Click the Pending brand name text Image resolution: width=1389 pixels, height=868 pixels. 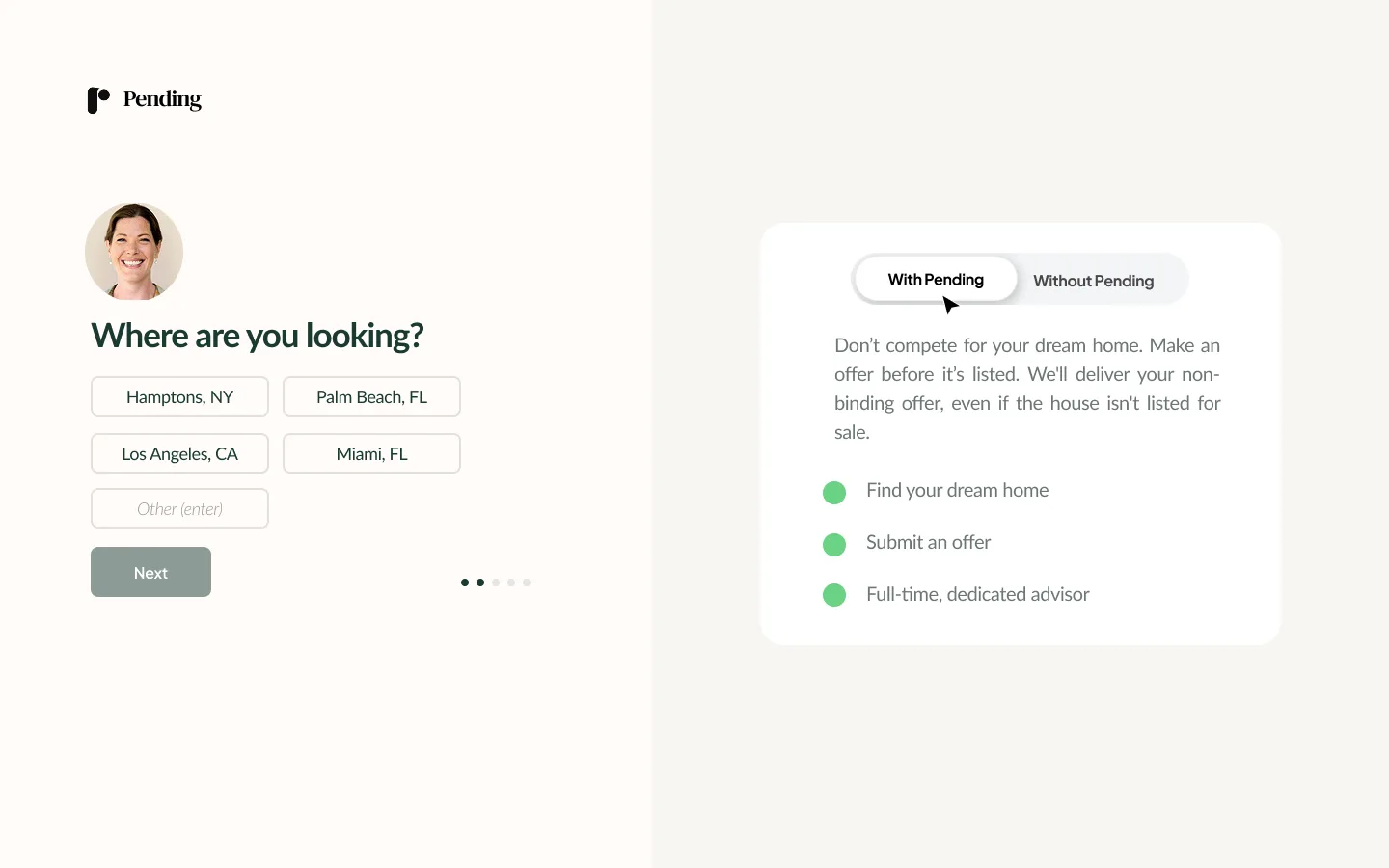coord(162,99)
